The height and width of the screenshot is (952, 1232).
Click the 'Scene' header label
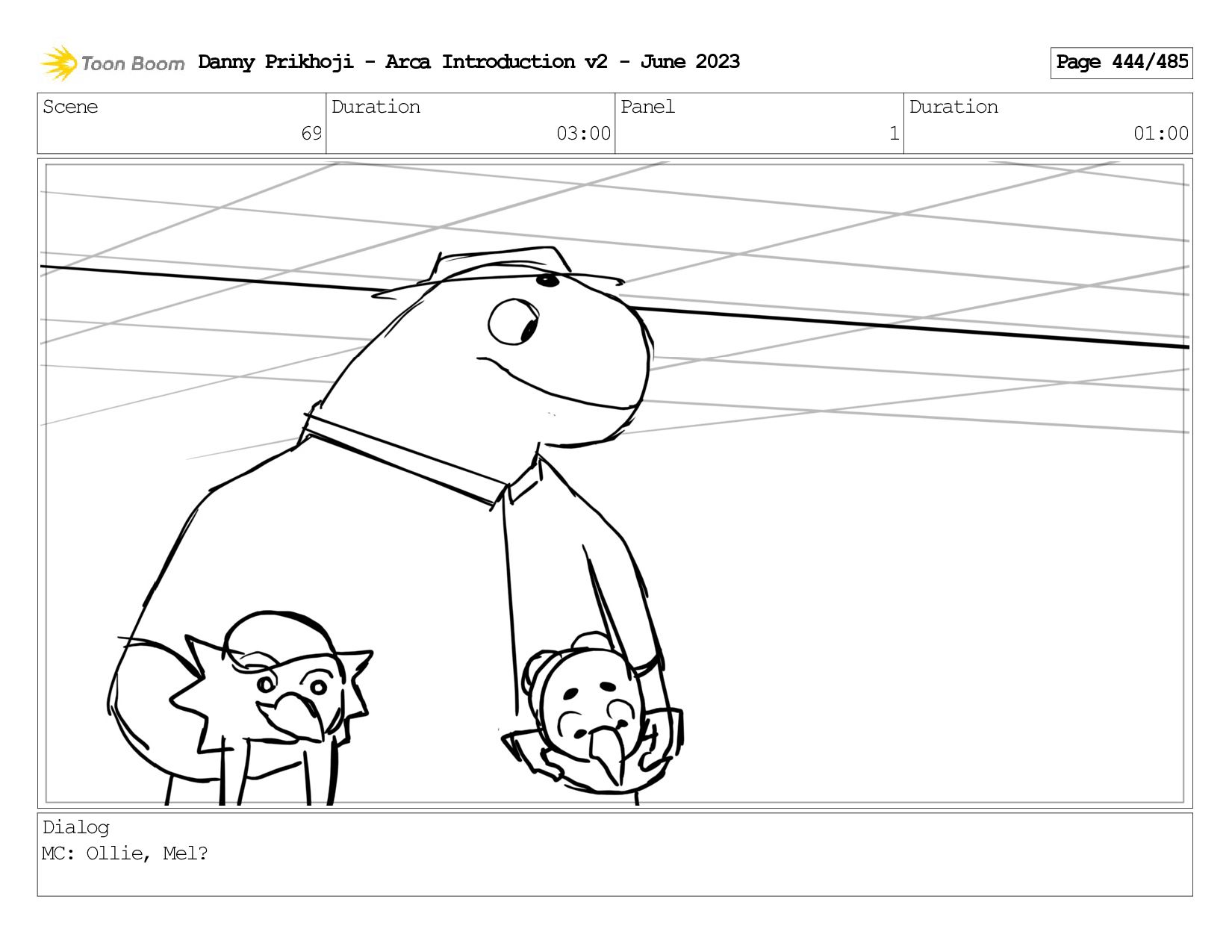coord(70,107)
